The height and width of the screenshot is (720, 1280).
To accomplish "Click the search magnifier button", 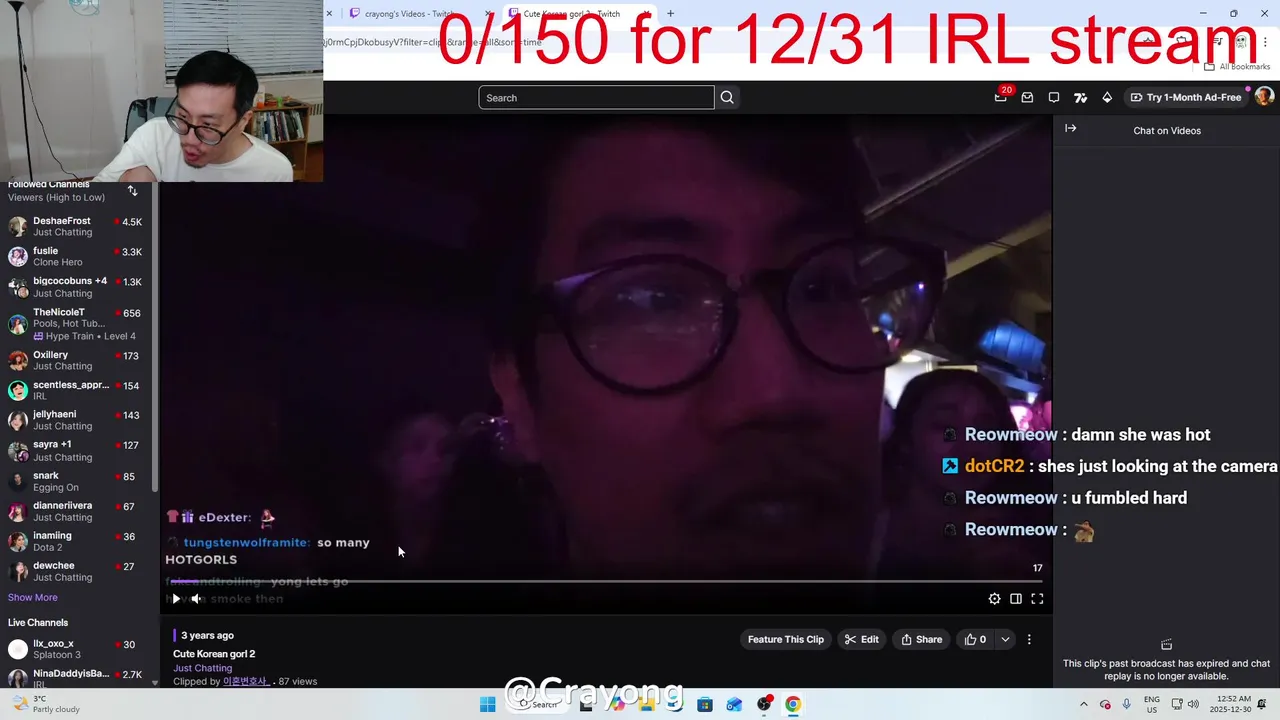I will click(x=727, y=97).
